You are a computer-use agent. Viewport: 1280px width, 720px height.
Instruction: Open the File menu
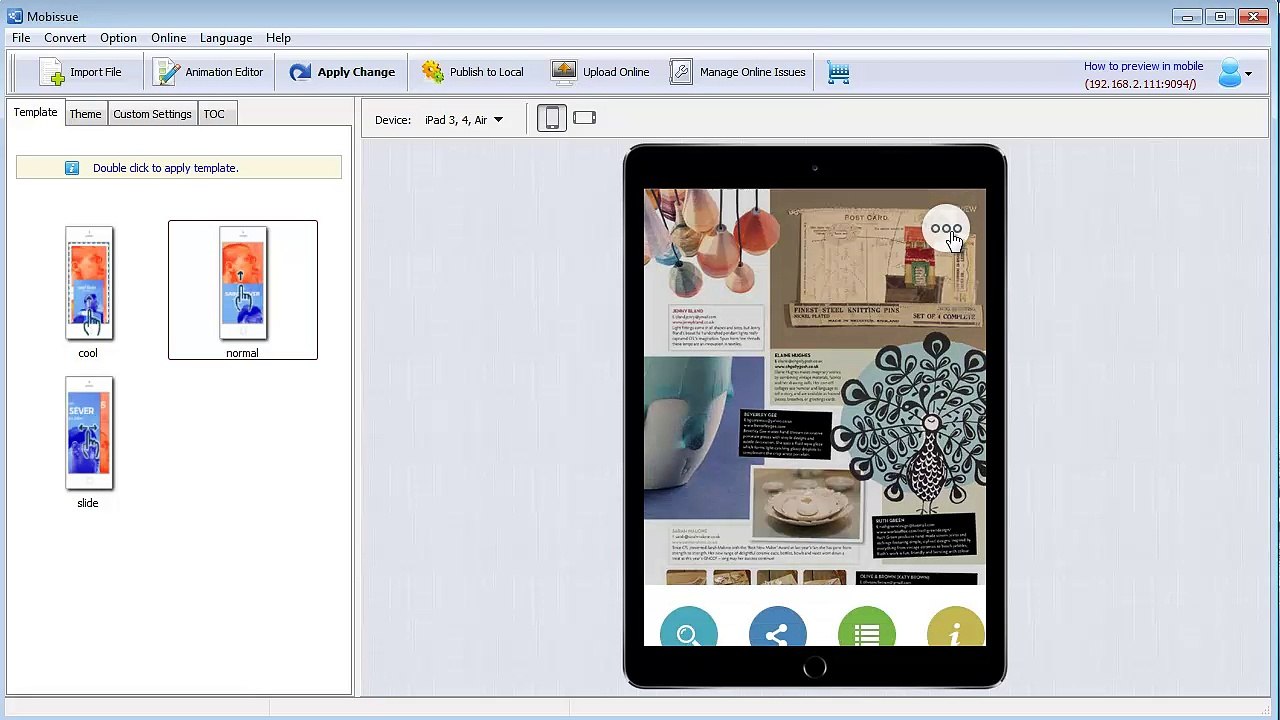[x=21, y=38]
